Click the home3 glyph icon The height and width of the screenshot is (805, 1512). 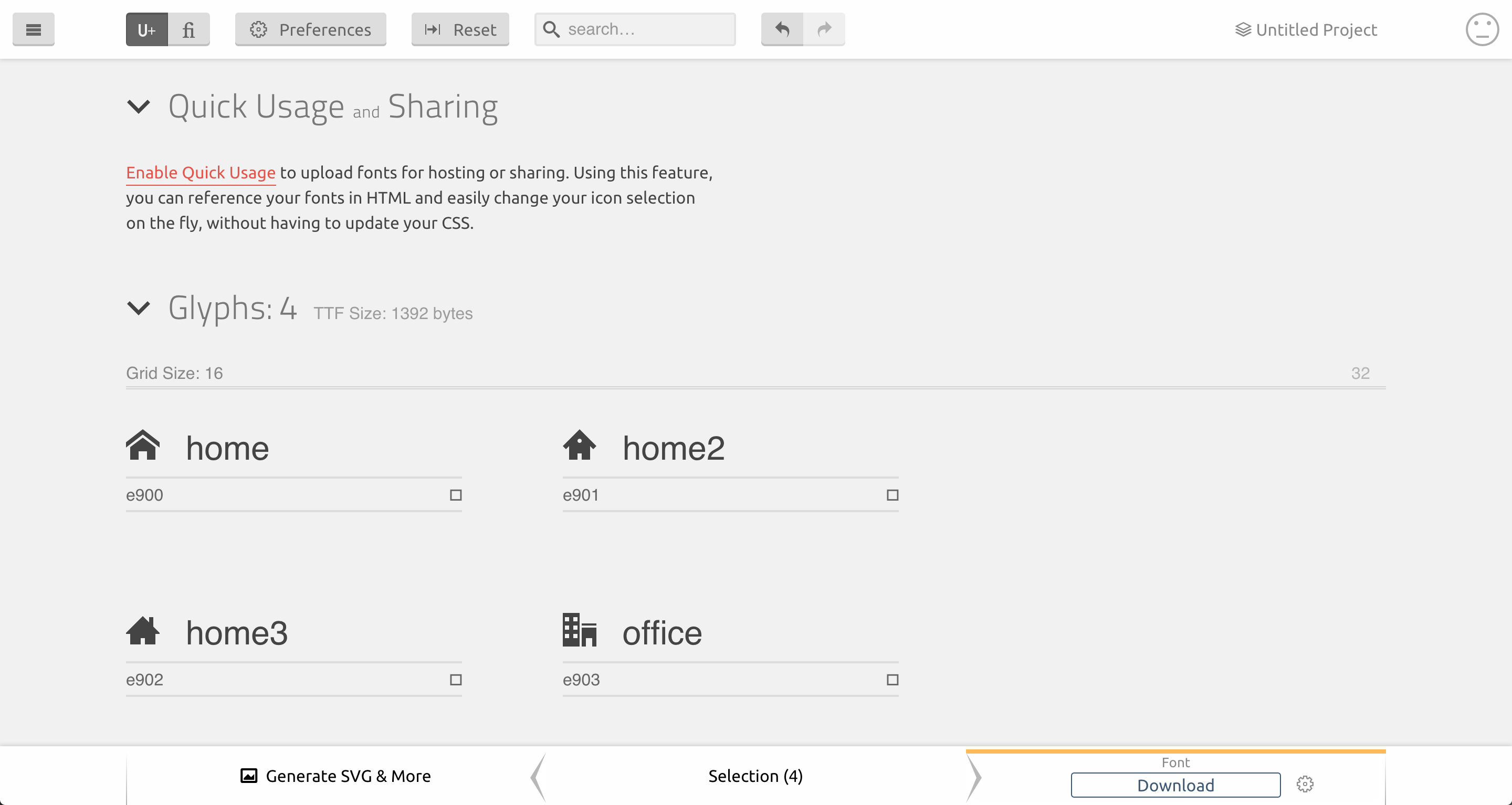pos(143,631)
